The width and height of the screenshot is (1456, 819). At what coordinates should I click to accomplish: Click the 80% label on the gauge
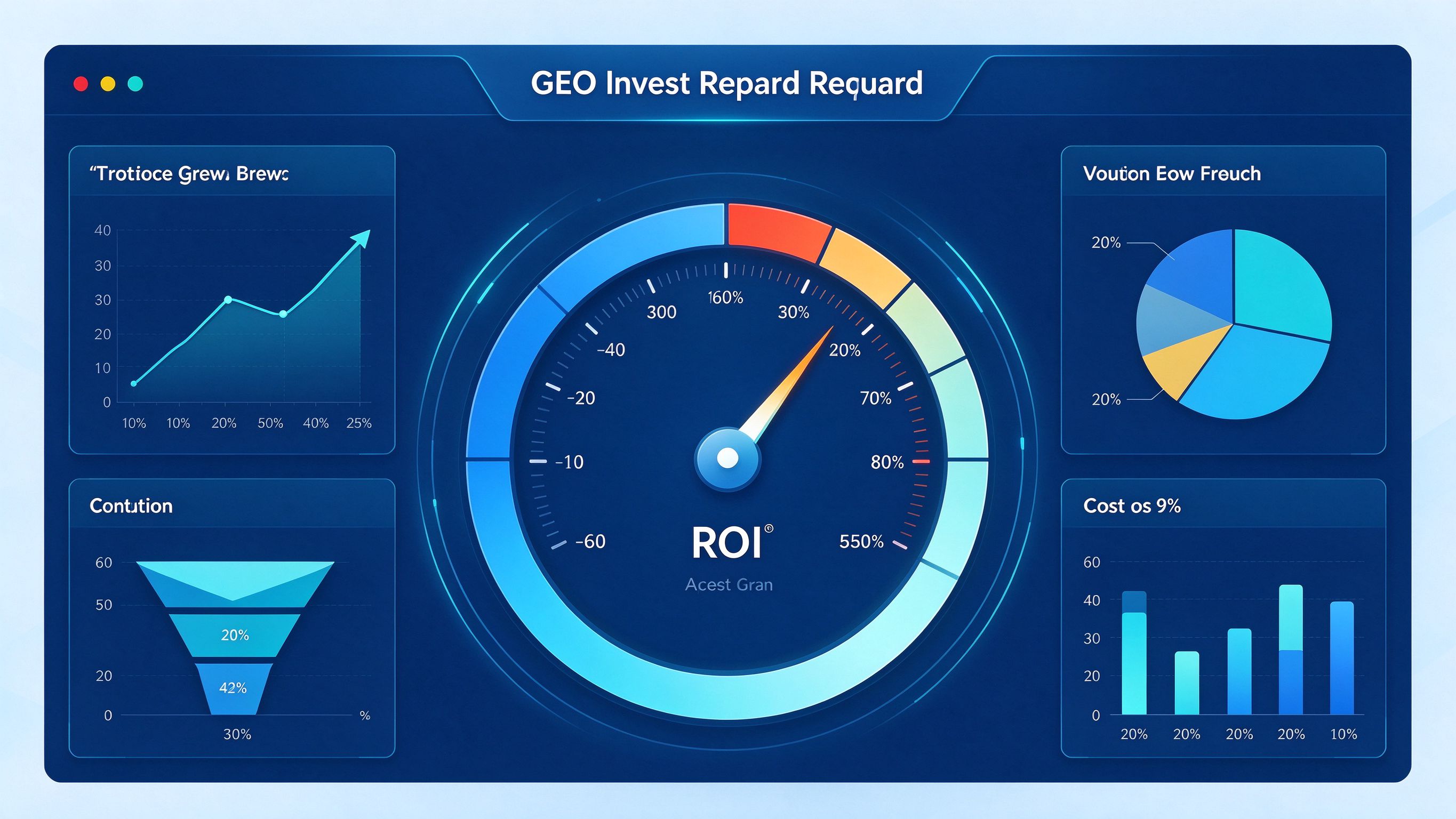(x=887, y=462)
